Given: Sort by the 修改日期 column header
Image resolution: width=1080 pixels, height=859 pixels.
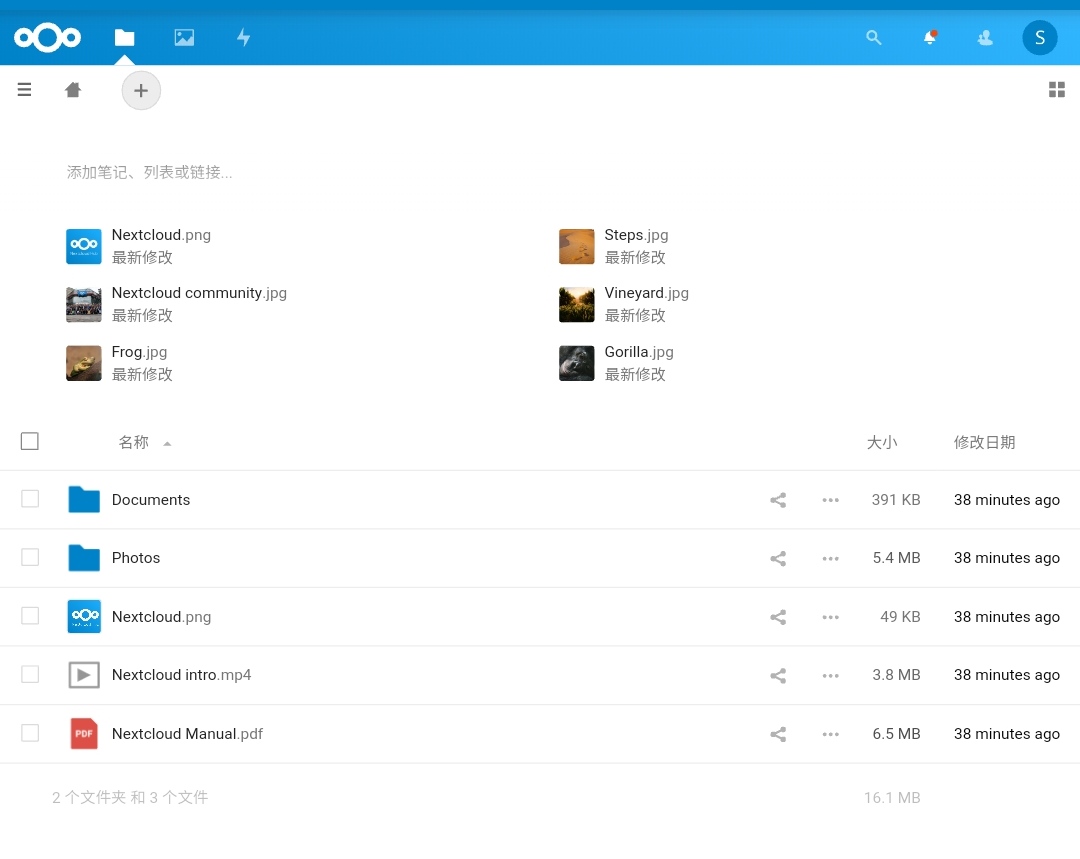Looking at the screenshot, I should (x=984, y=442).
